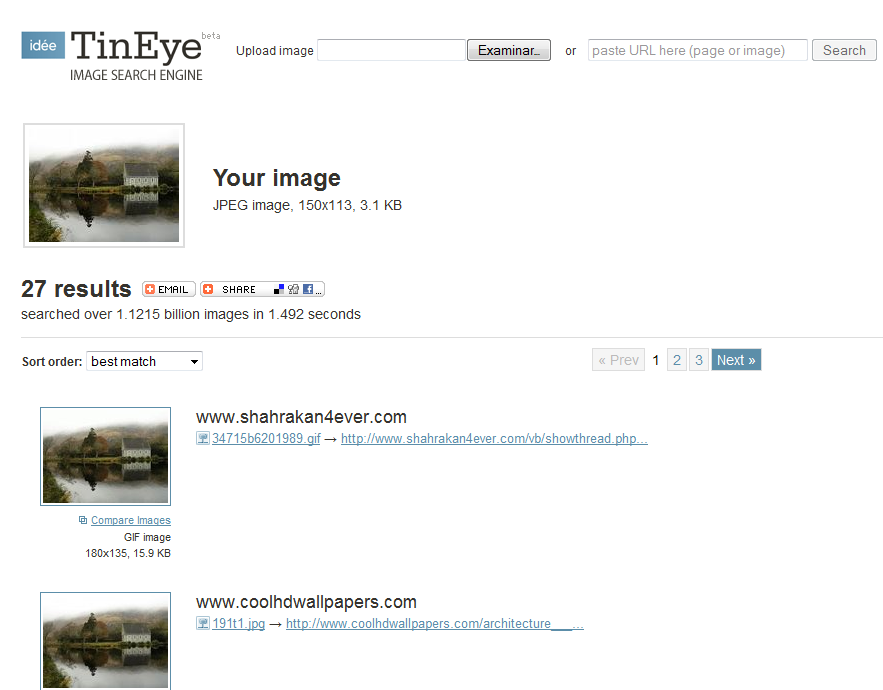This screenshot has width=883, height=690.
Task: Go to results page 3
Action: coord(699,359)
